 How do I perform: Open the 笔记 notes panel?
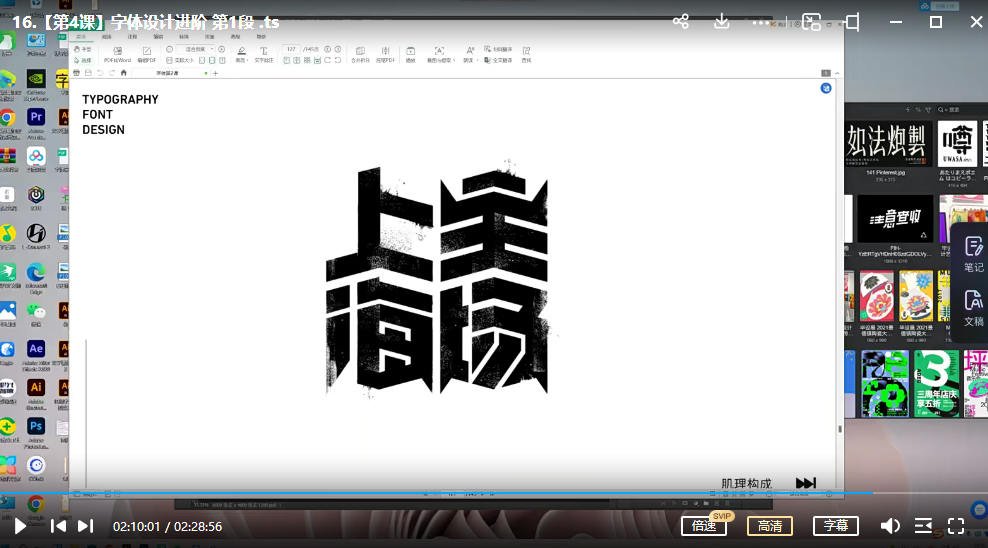[x=973, y=253]
